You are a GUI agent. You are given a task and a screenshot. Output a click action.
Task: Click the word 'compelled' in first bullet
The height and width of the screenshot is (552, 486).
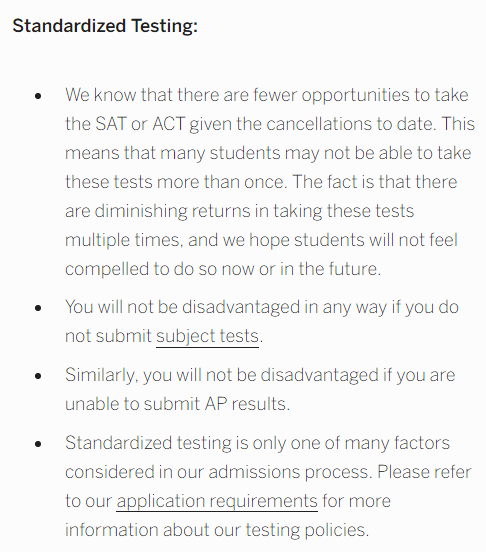click(x=107, y=270)
